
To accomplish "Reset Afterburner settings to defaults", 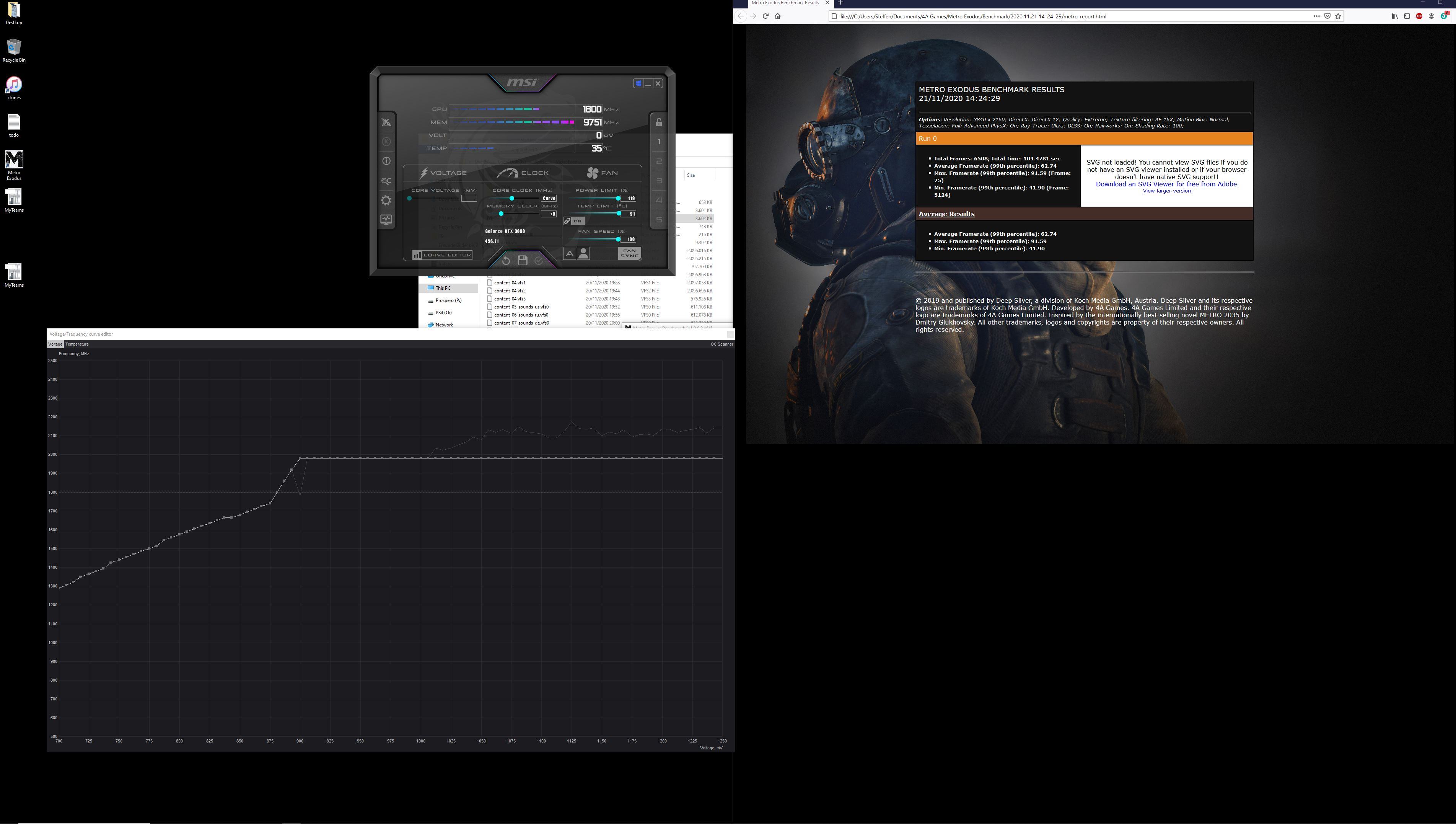I will click(506, 260).
